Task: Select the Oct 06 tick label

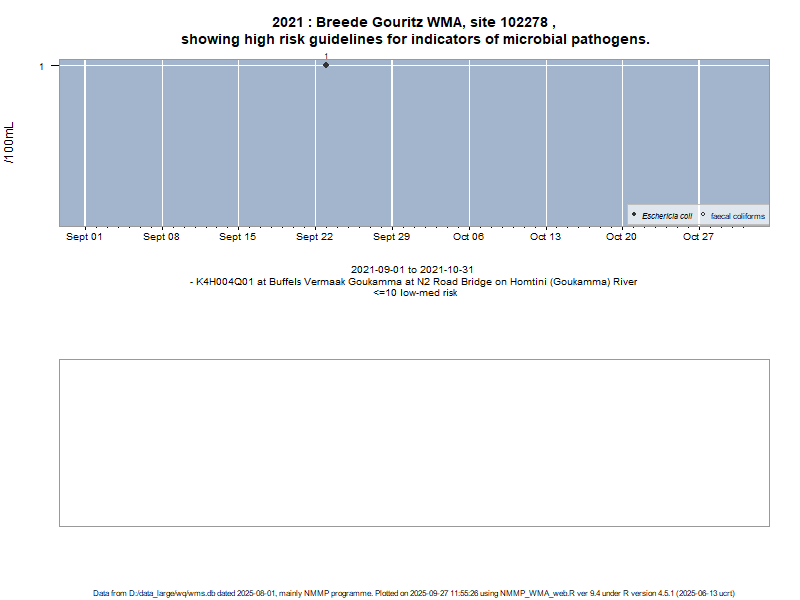Action: point(468,237)
